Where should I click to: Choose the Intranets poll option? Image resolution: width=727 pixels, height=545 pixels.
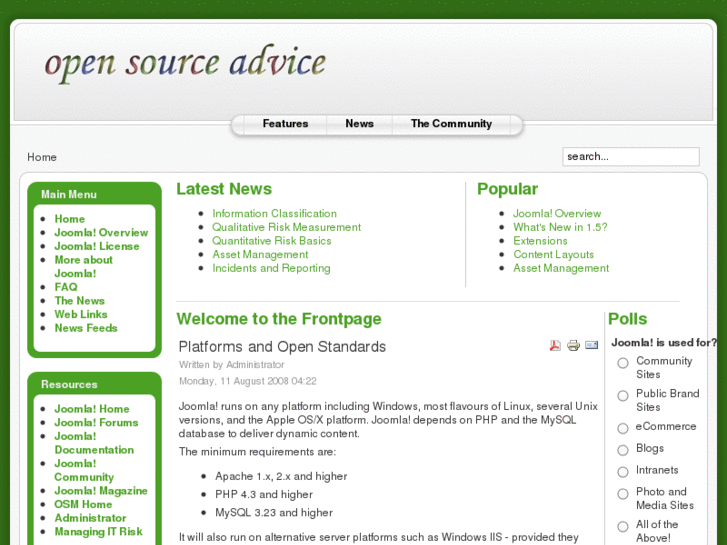623,472
